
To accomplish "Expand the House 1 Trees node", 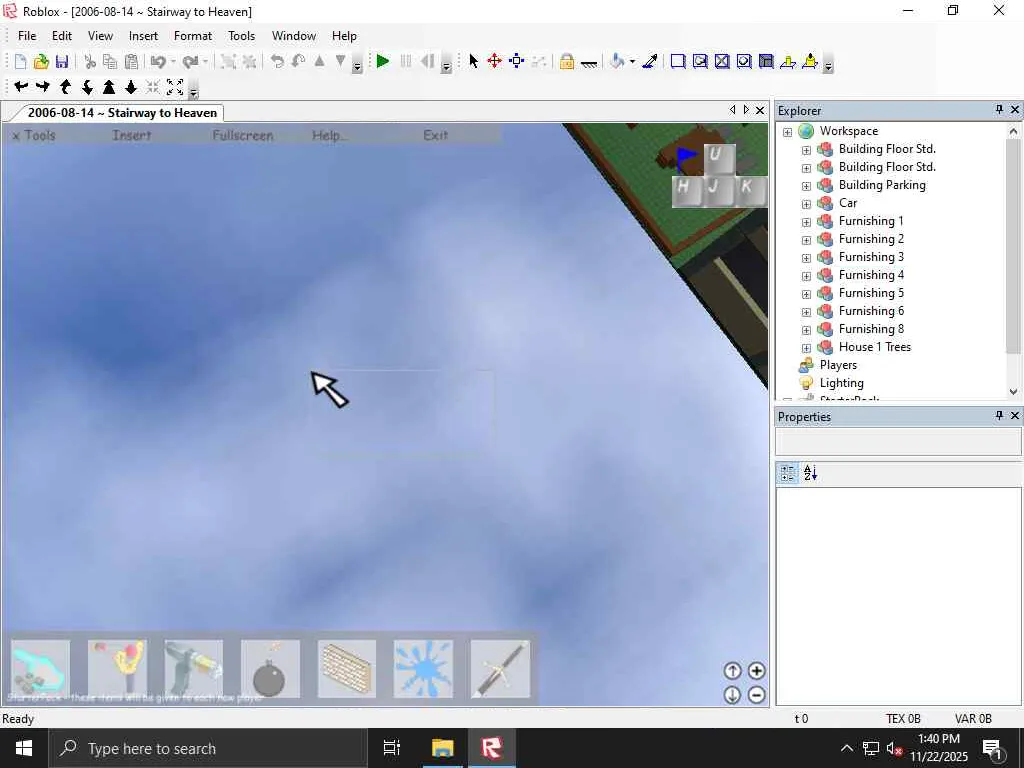I will pos(807,348).
